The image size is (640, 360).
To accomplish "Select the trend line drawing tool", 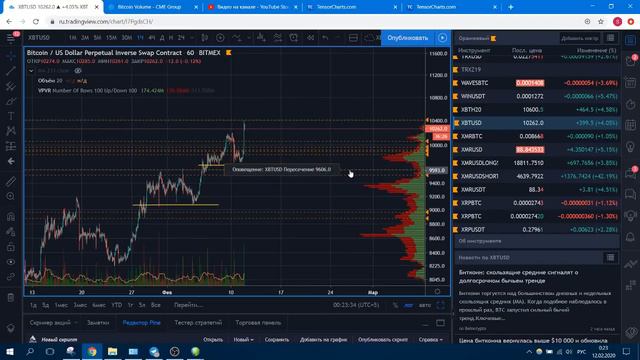I will click(11, 70).
